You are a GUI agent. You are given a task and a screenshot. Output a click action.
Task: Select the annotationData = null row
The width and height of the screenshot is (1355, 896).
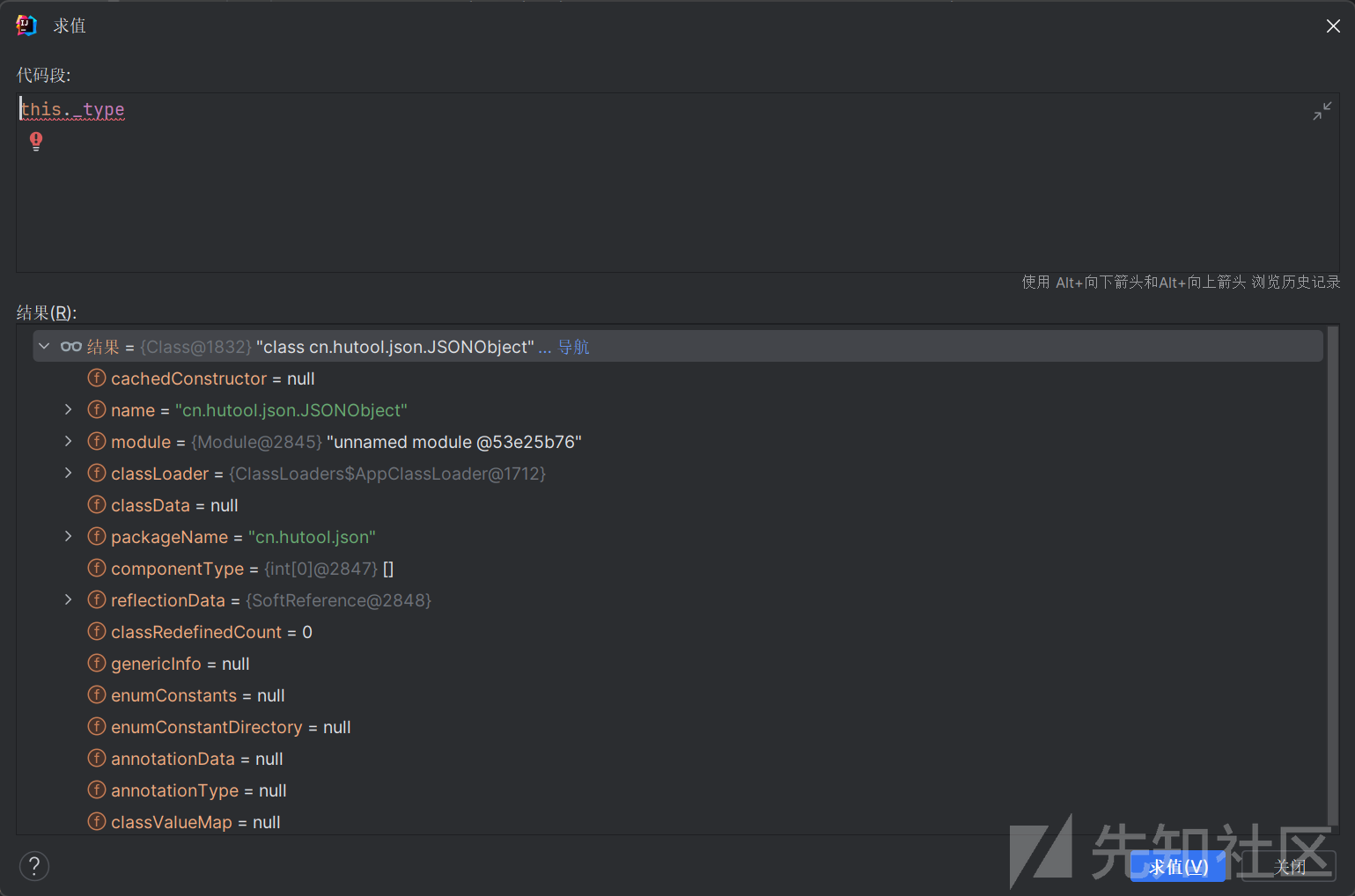(x=678, y=759)
